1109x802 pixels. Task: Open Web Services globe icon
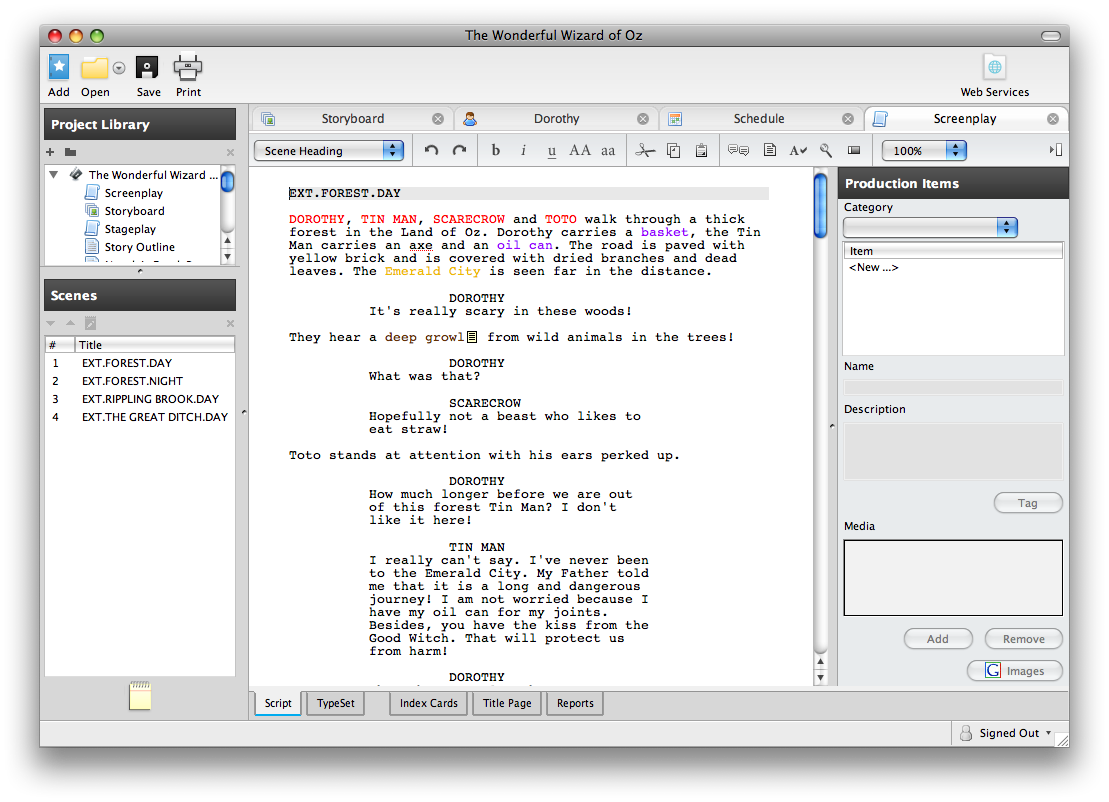coord(994,67)
